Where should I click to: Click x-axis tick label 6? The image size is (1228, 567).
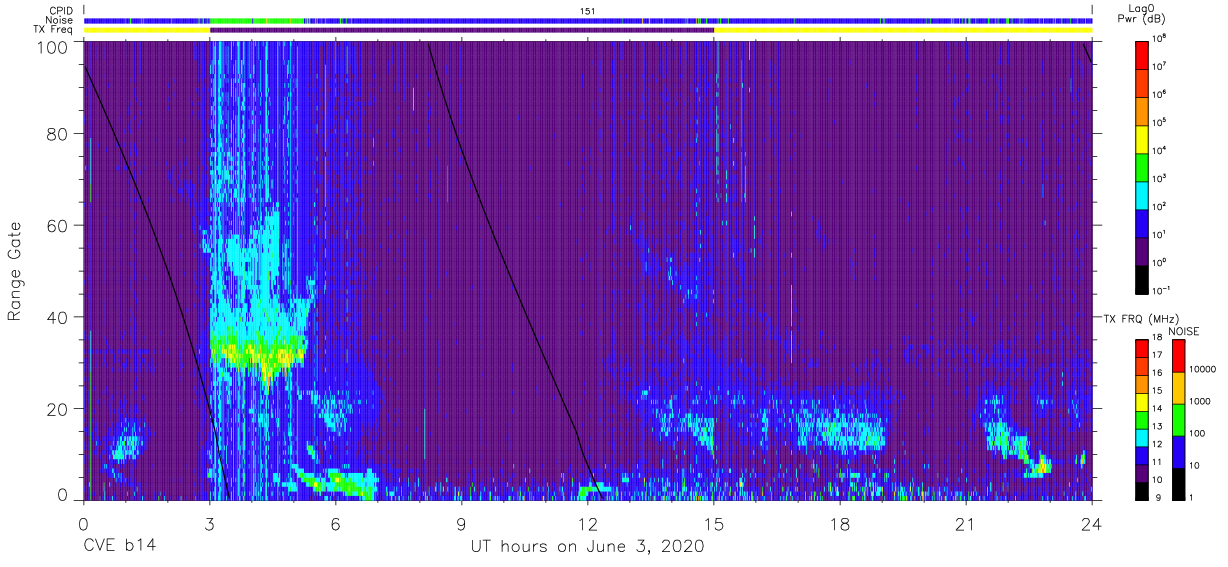(x=335, y=524)
